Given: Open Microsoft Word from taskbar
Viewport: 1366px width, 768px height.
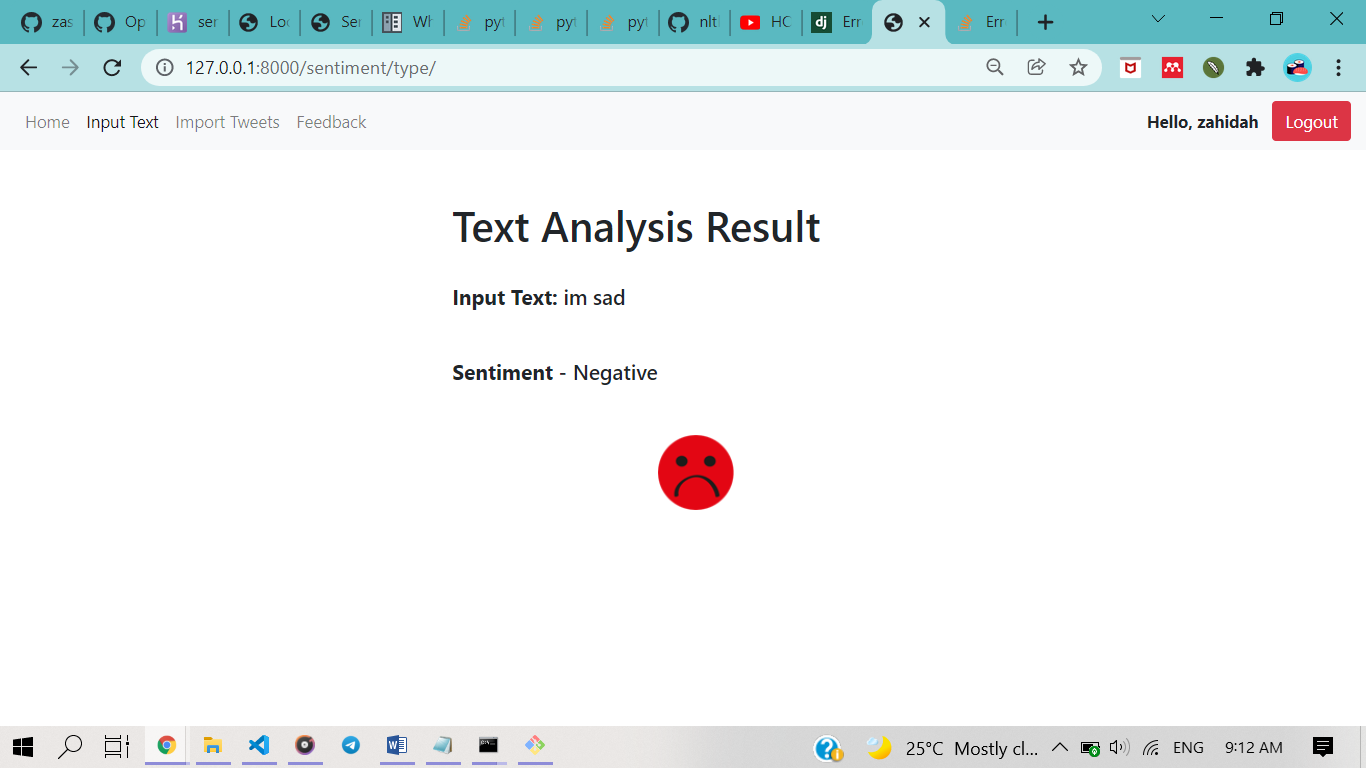Looking at the screenshot, I should (397, 746).
